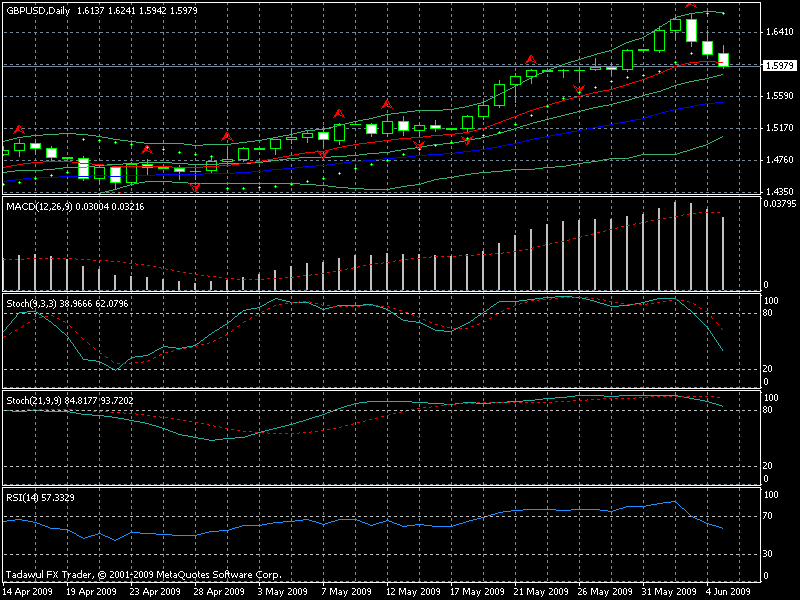
Task: Click the 7 May 2009 date label
Action: pos(346,592)
